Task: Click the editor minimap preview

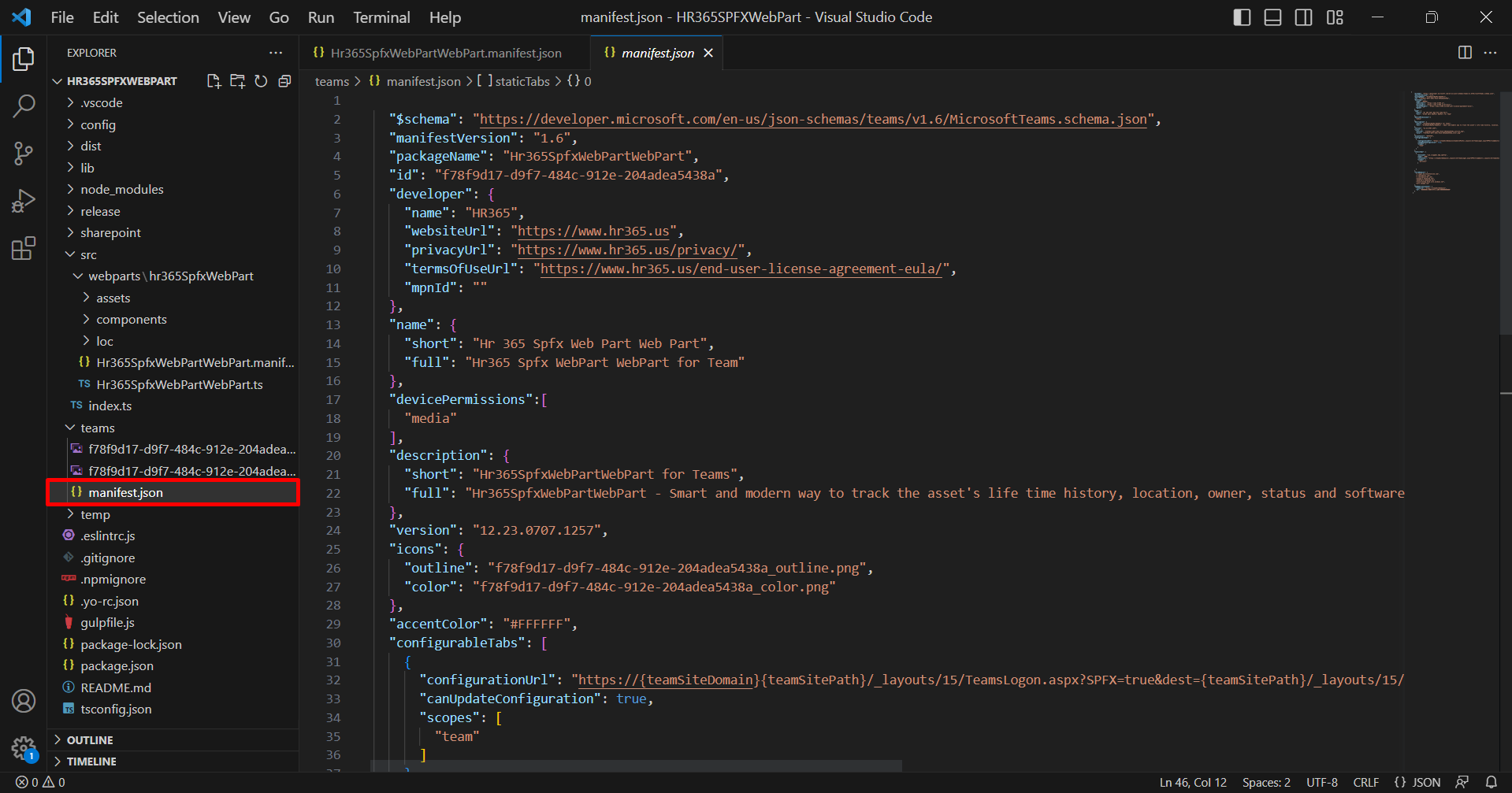Action: click(1454, 142)
